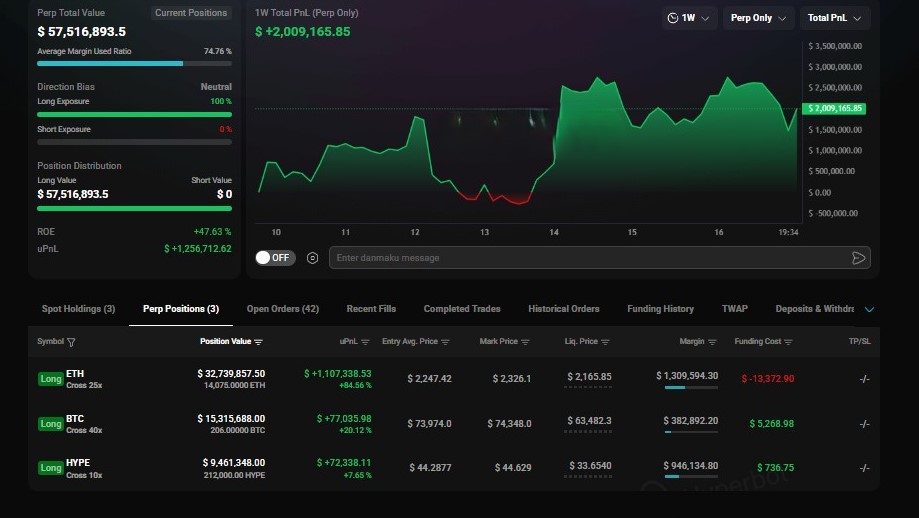The image size is (919, 518).
Task: Expand more tabs chevron after Deposits
Action: click(869, 310)
